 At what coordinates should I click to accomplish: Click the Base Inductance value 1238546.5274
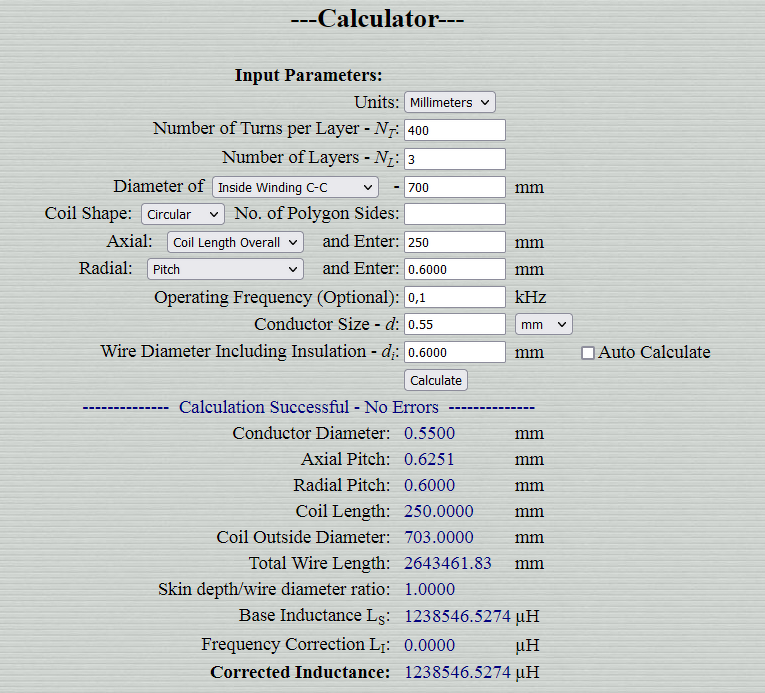point(457,616)
